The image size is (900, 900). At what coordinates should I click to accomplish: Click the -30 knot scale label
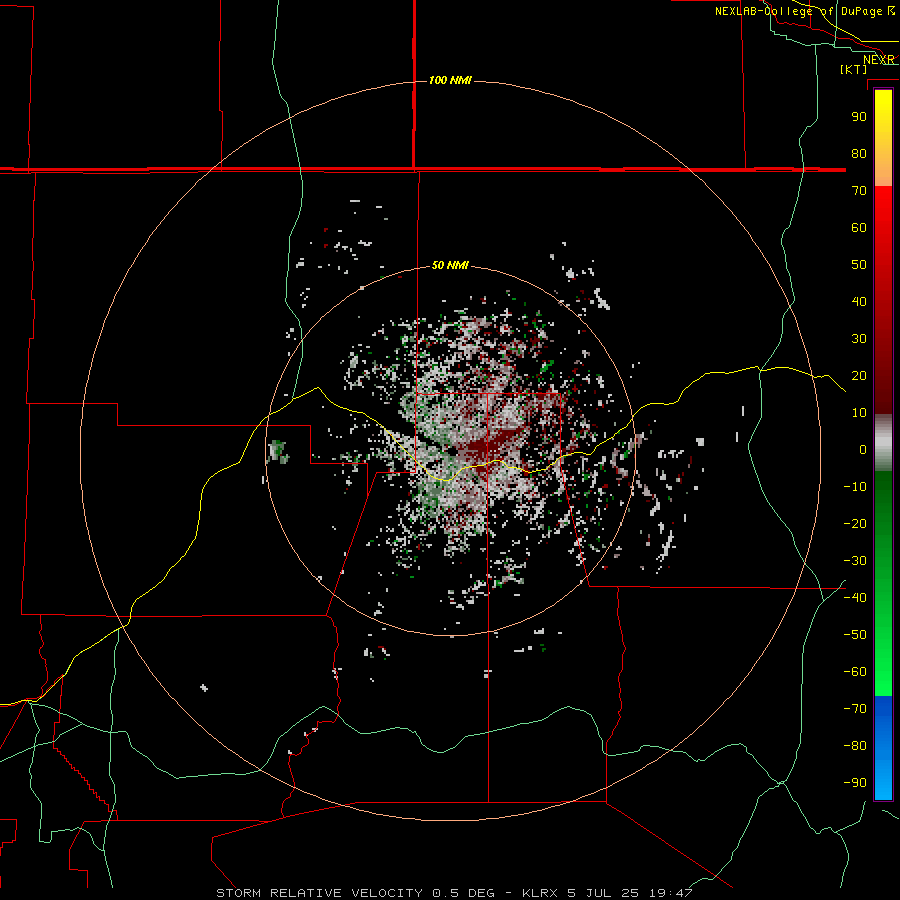coord(855,561)
